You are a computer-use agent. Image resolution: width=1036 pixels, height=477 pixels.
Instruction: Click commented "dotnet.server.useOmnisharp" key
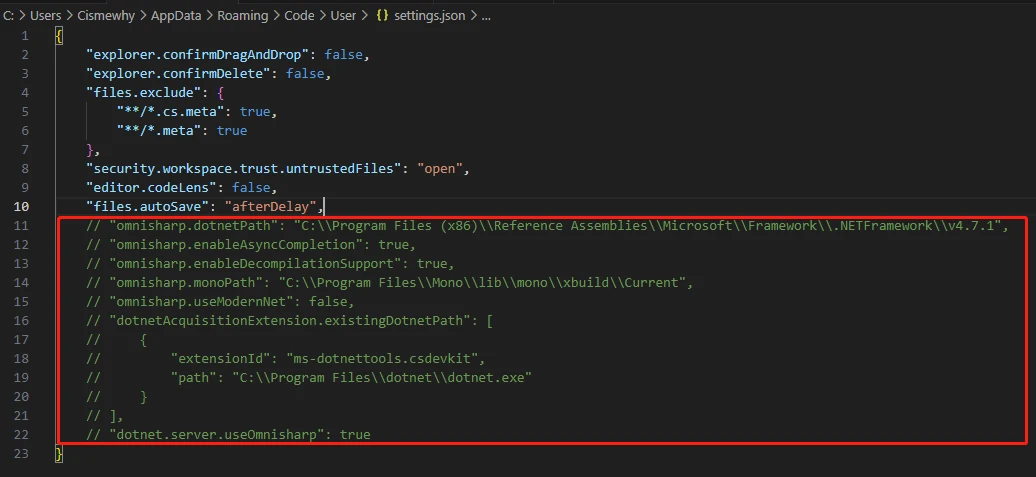(217, 435)
